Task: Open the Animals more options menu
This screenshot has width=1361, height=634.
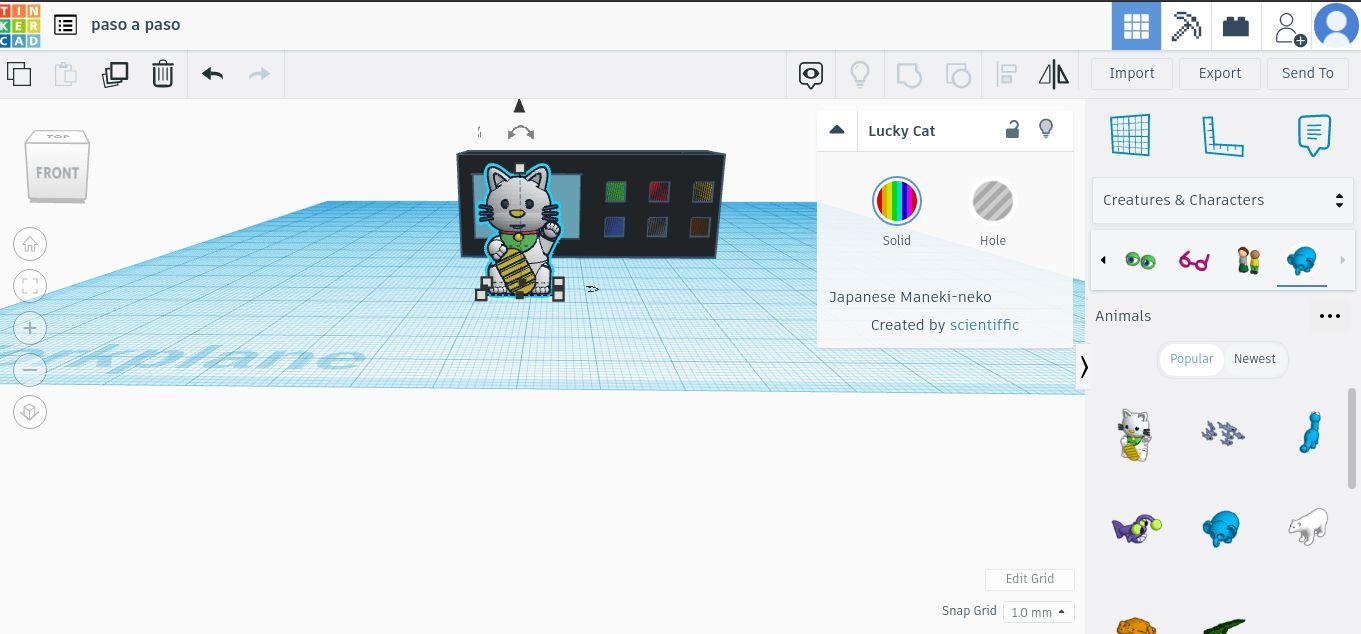Action: 1329,316
